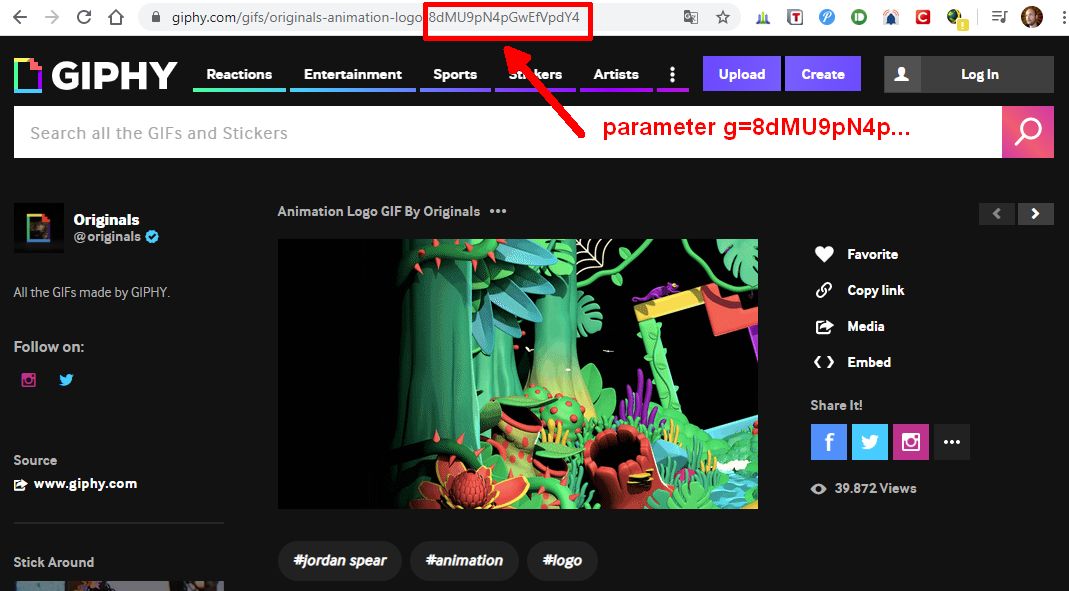Screen dimensions: 1069x591
Task: Open the Originals Instagram follow icon
Action: [x=29, y=380]
